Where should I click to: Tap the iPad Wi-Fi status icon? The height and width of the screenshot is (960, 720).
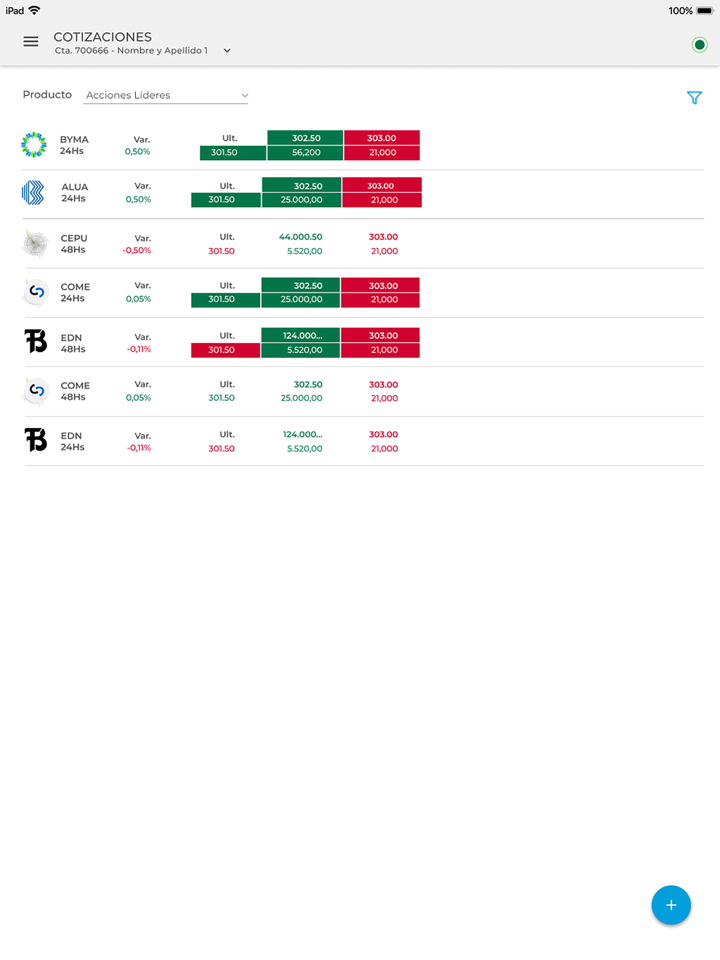click(34, 10)
